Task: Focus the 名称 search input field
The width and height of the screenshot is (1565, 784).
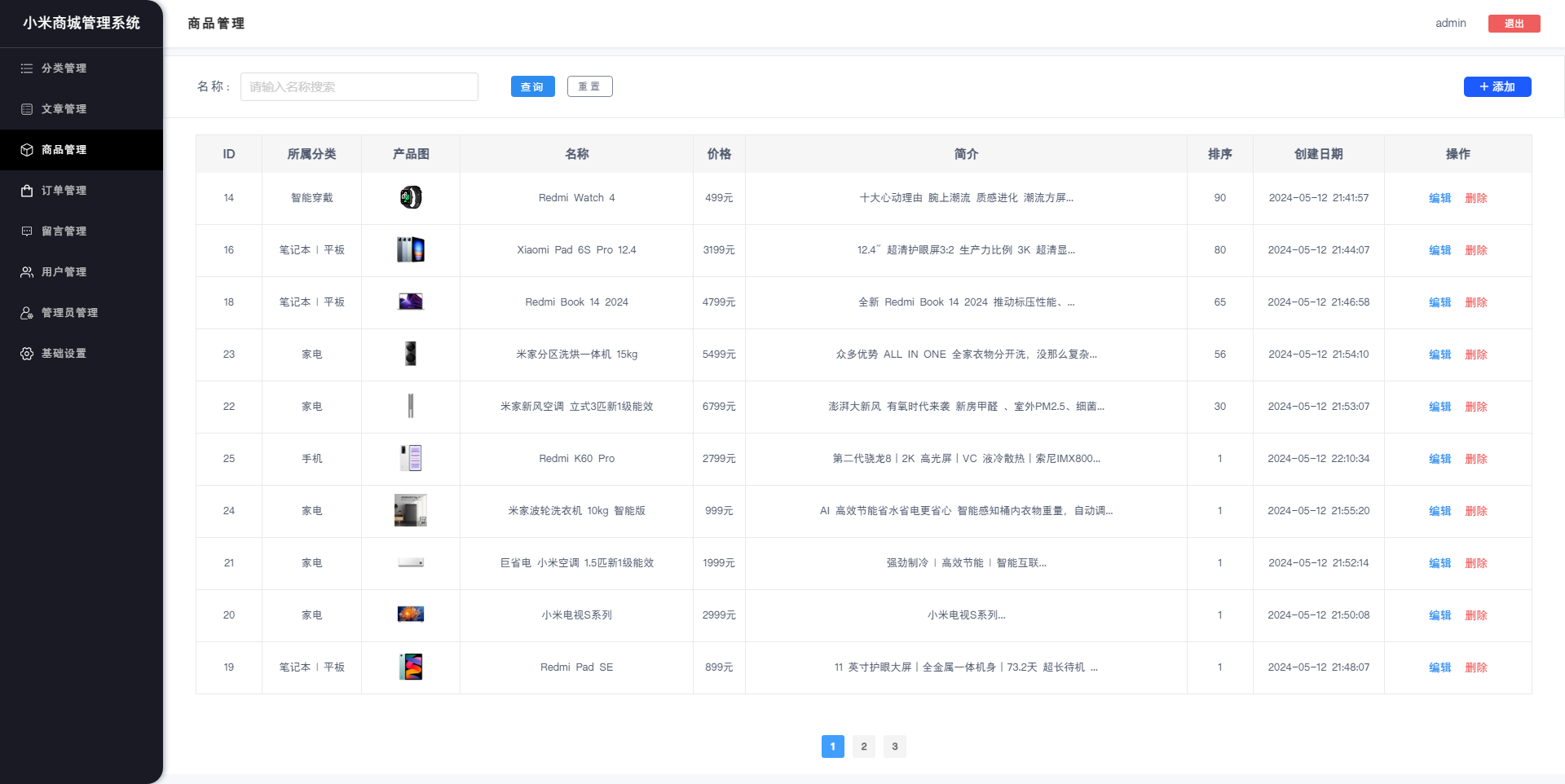Action: click(359, 87)
